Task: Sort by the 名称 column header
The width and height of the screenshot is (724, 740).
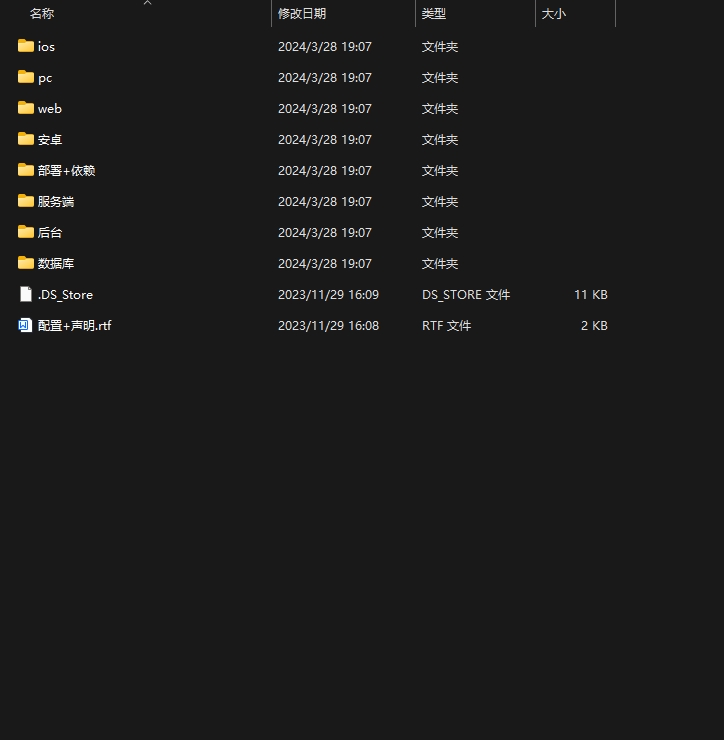Action: coord(42,14)
